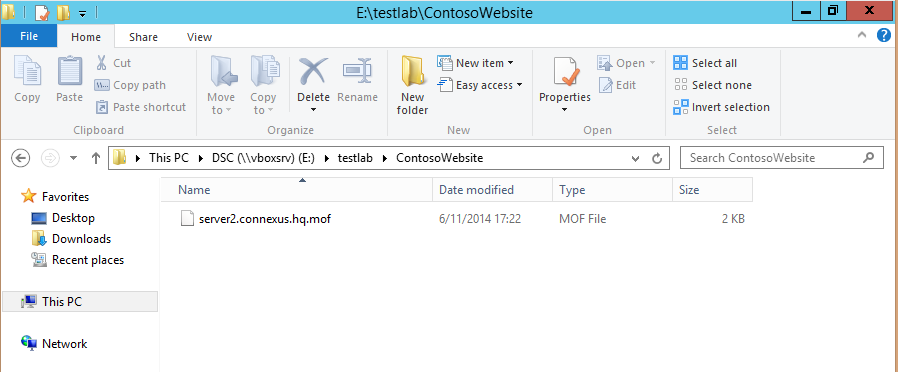This screenshot has width=898, height=372.
Task: Create a New folder
Action: tap(412, 86)
